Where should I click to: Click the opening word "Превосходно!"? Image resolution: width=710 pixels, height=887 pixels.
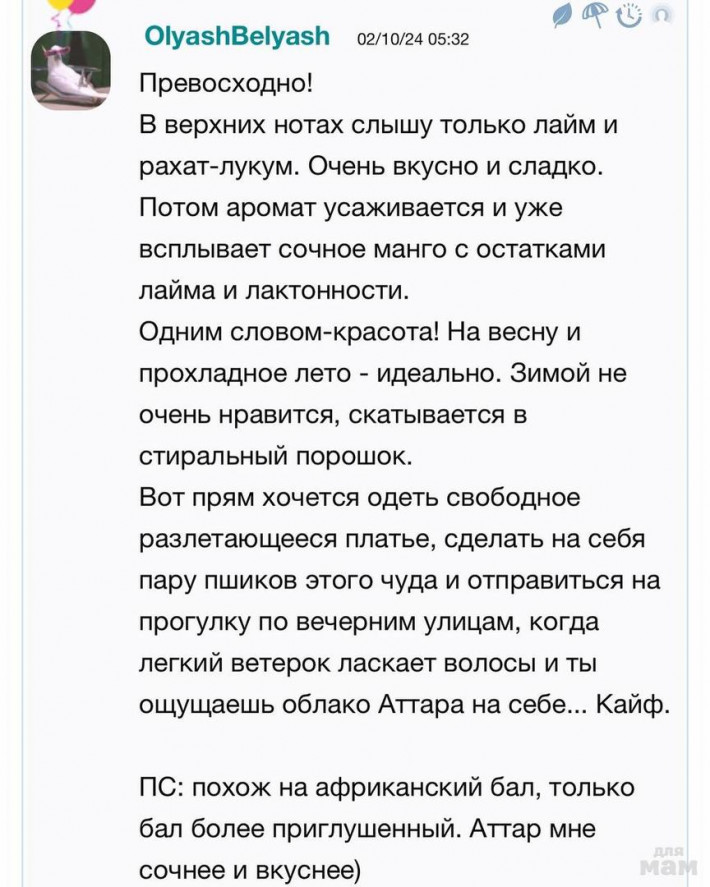click(226, 83)
